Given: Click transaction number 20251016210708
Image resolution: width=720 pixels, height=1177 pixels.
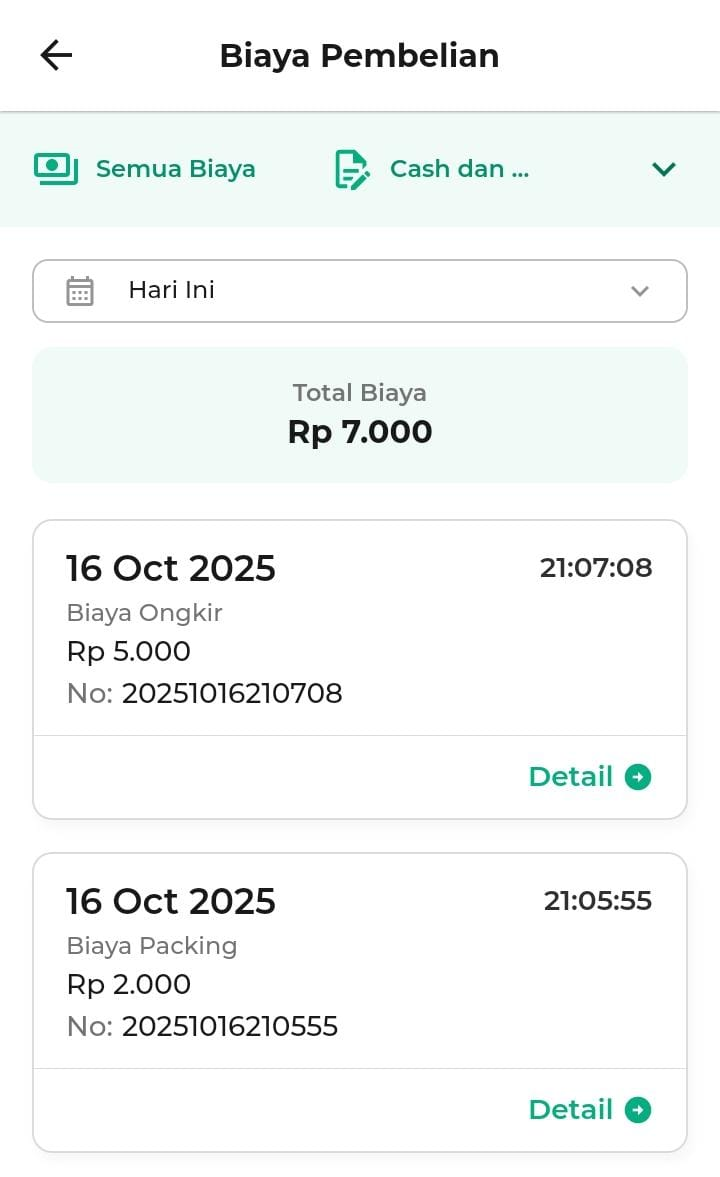Looking at the screenshot, I should coord(232,693).
